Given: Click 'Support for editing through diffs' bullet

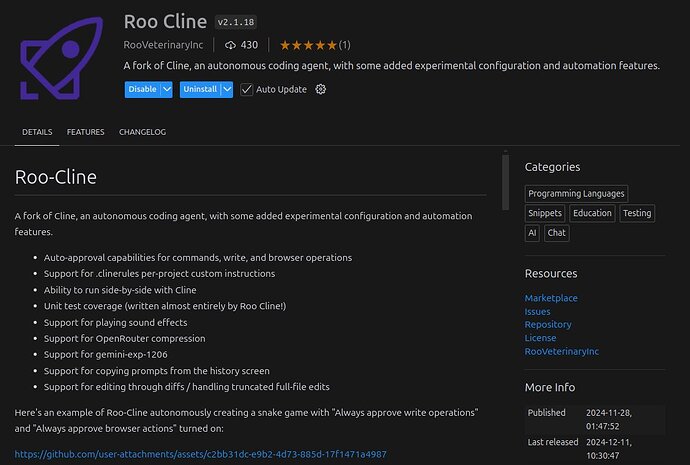Looking at the screenshot, I should tap(187, 387).
